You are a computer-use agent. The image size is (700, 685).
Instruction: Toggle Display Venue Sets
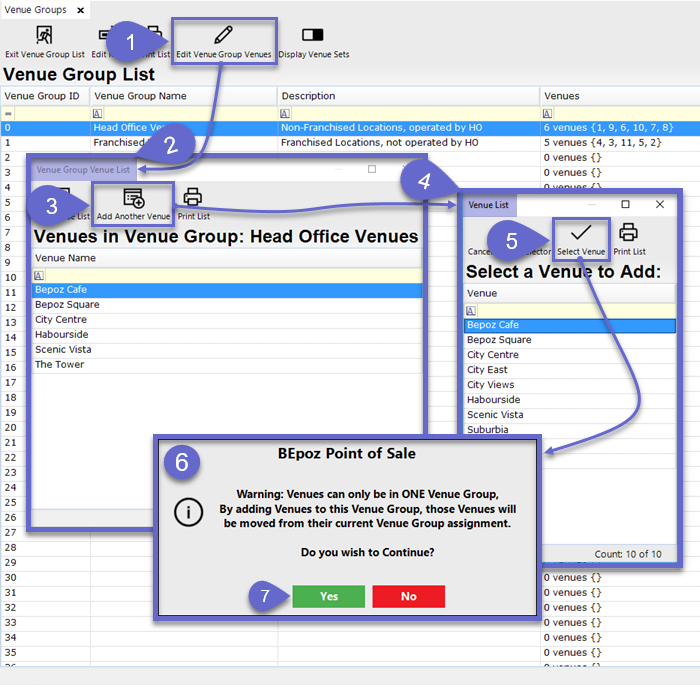tap(313, 36)
